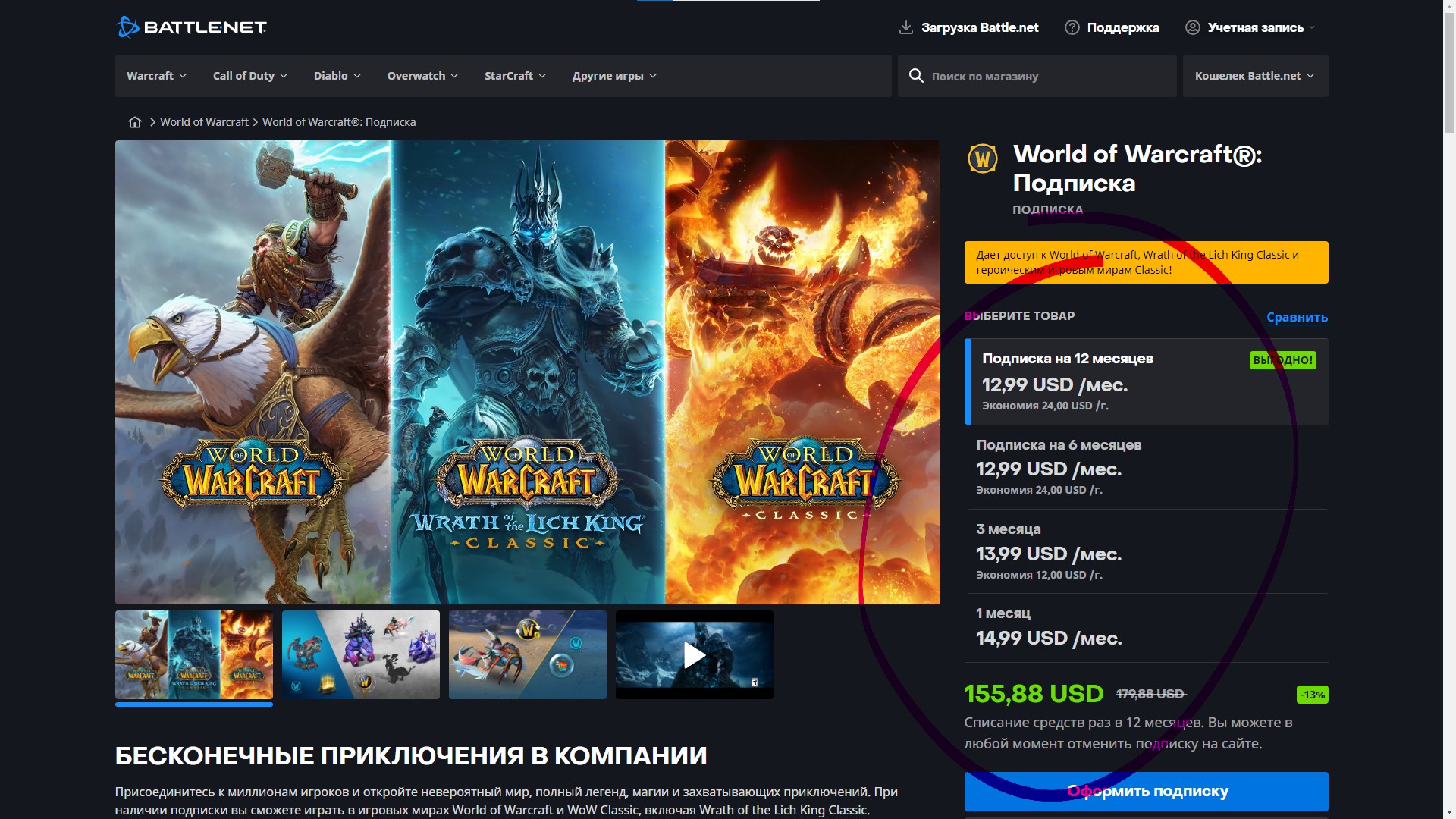Click the World of Warcraft W emblem
1456x819 pixels.
pos(983,158)
